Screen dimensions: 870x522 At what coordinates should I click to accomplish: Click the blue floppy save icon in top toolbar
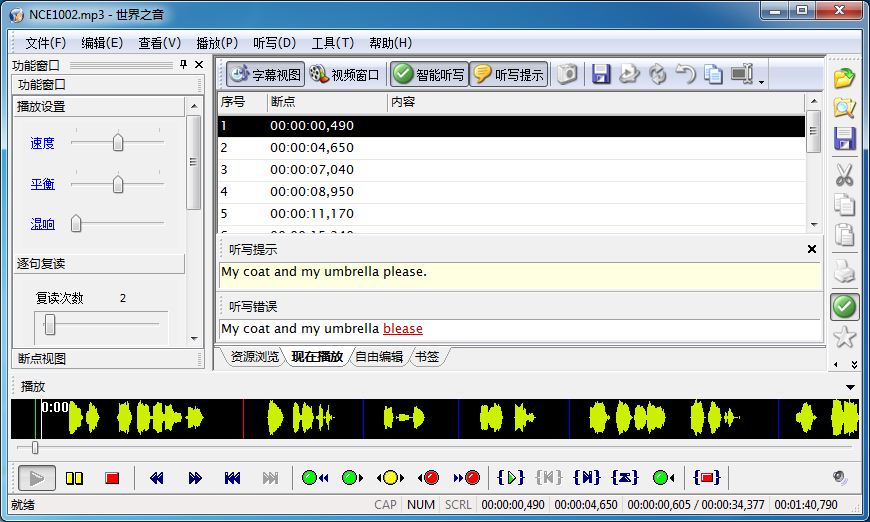601,74
